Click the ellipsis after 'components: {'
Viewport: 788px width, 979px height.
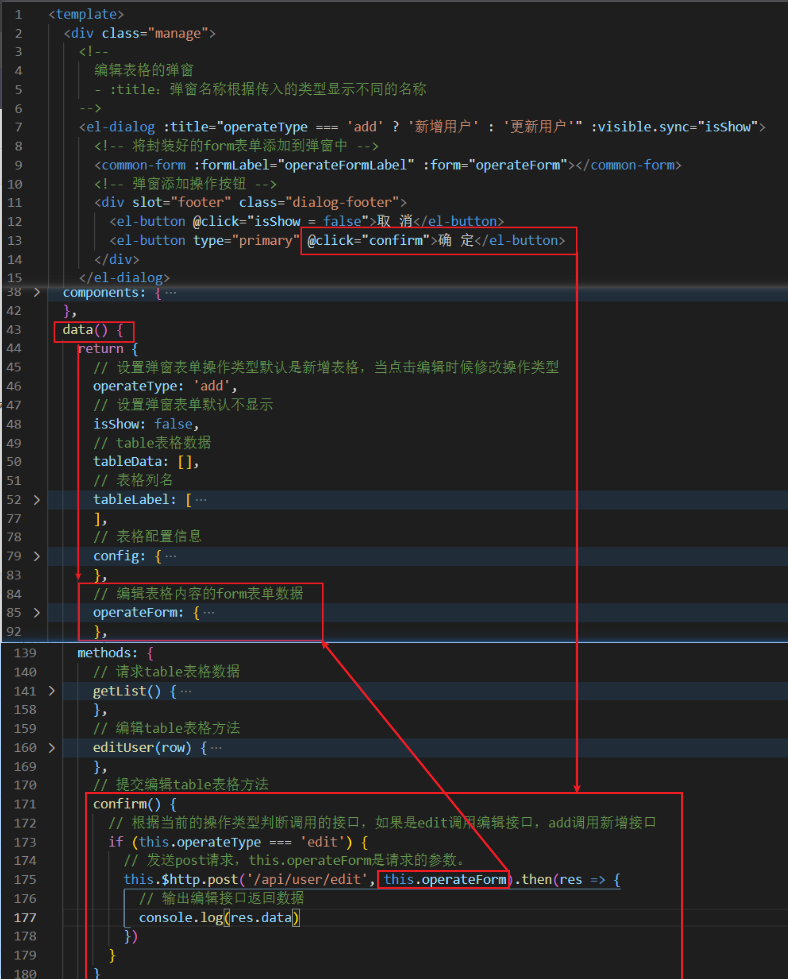(x=170, y=293)
